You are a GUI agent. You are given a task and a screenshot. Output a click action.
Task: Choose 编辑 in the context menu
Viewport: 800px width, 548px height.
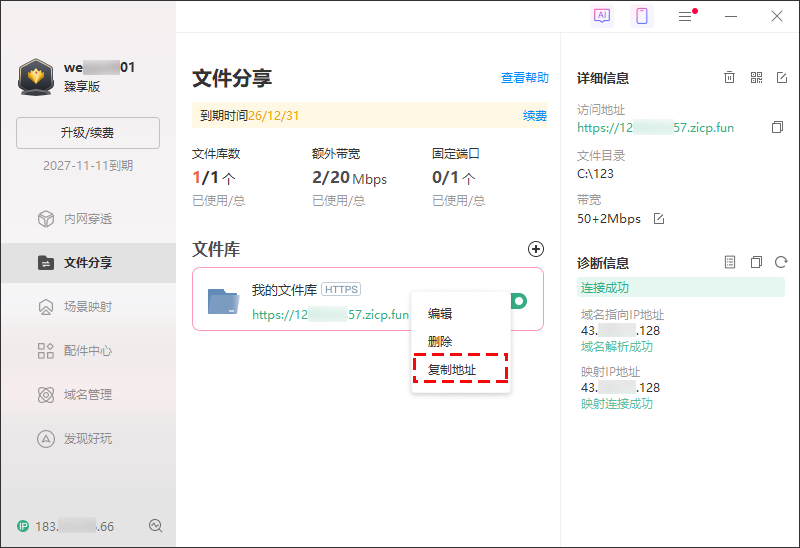pos(440,313)
